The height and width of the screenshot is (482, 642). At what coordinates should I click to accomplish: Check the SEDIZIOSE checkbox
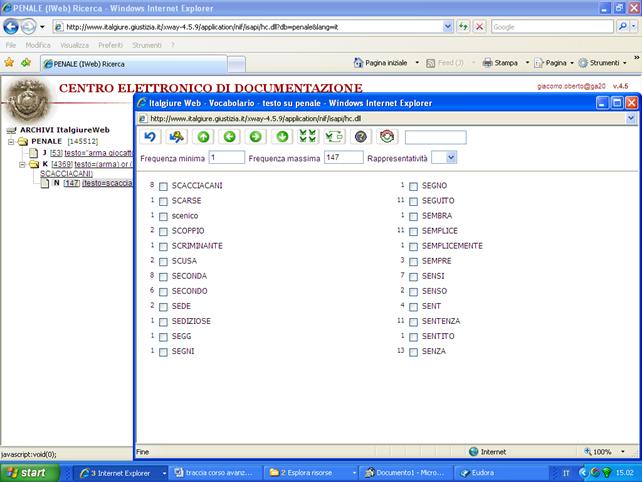click(x=163, y=322)
